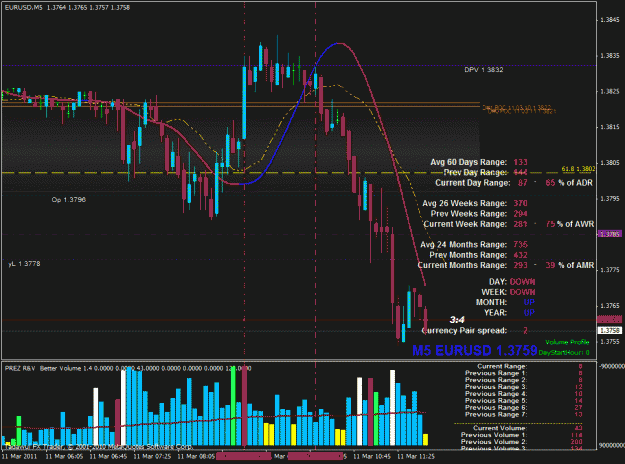Select the '11 Mar 08:05' time axis label
The height and width of the screenshot is (464, 625).
pos(196,456)
